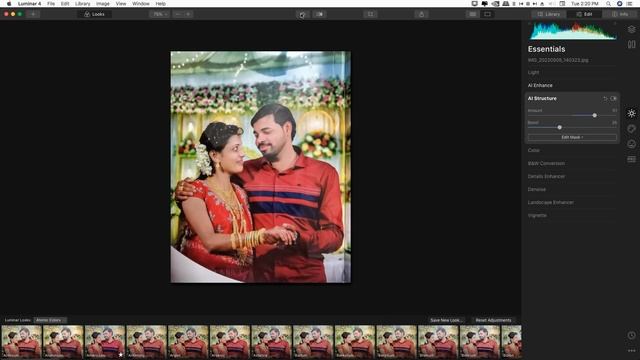Select the Crop tool icon
The width and height of the screenshot is (640, 360).
click(370, 14)
